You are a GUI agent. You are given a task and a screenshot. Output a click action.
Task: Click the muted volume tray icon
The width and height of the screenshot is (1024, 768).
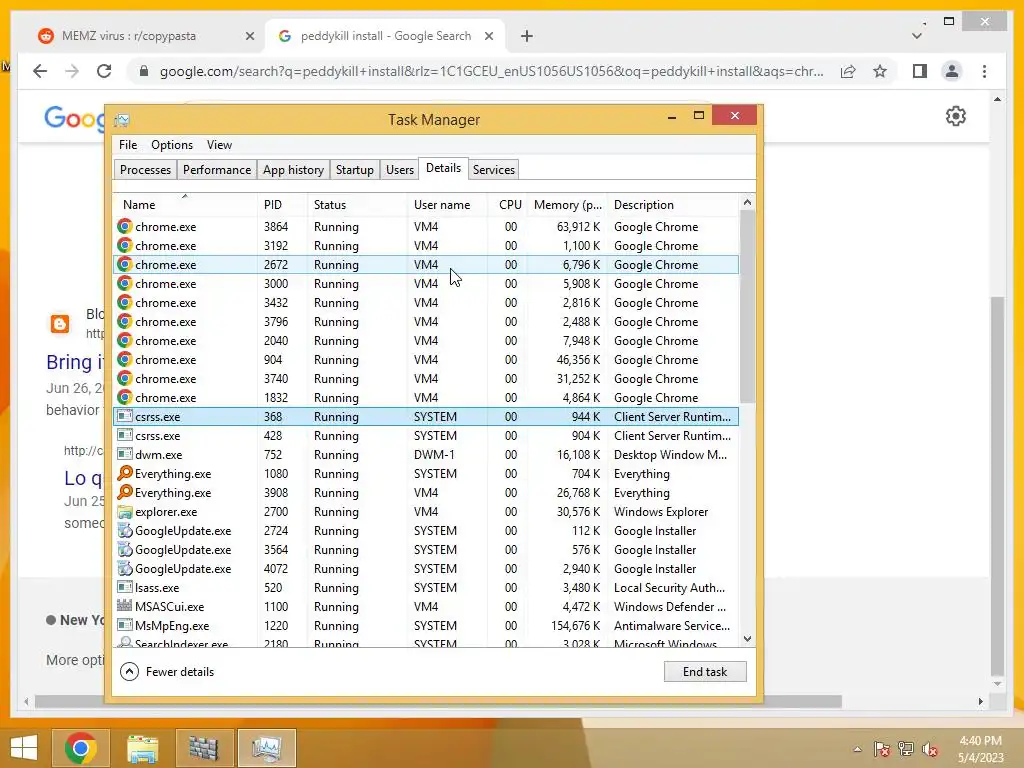click(931, 749)
